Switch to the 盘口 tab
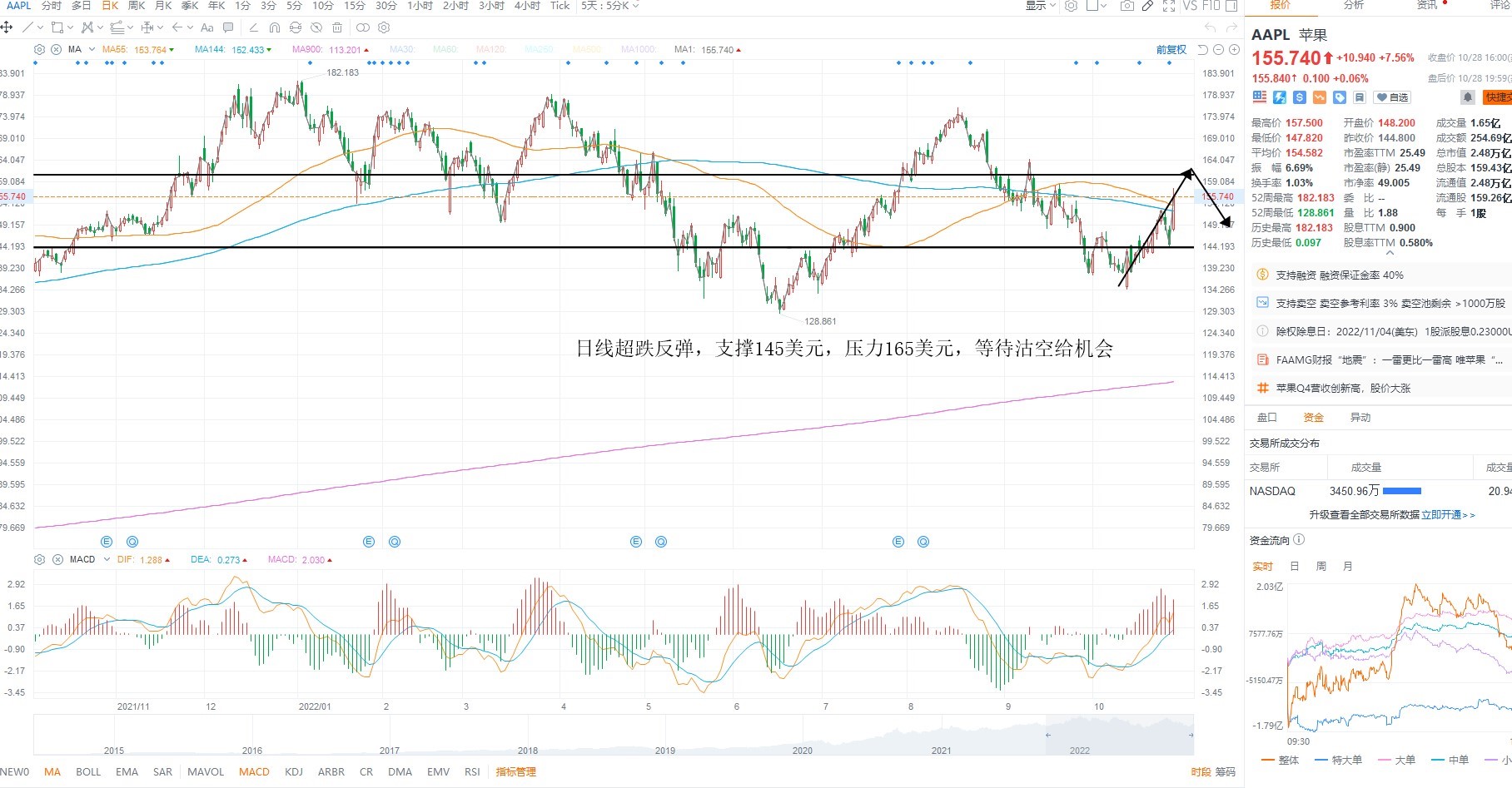 1267,418
